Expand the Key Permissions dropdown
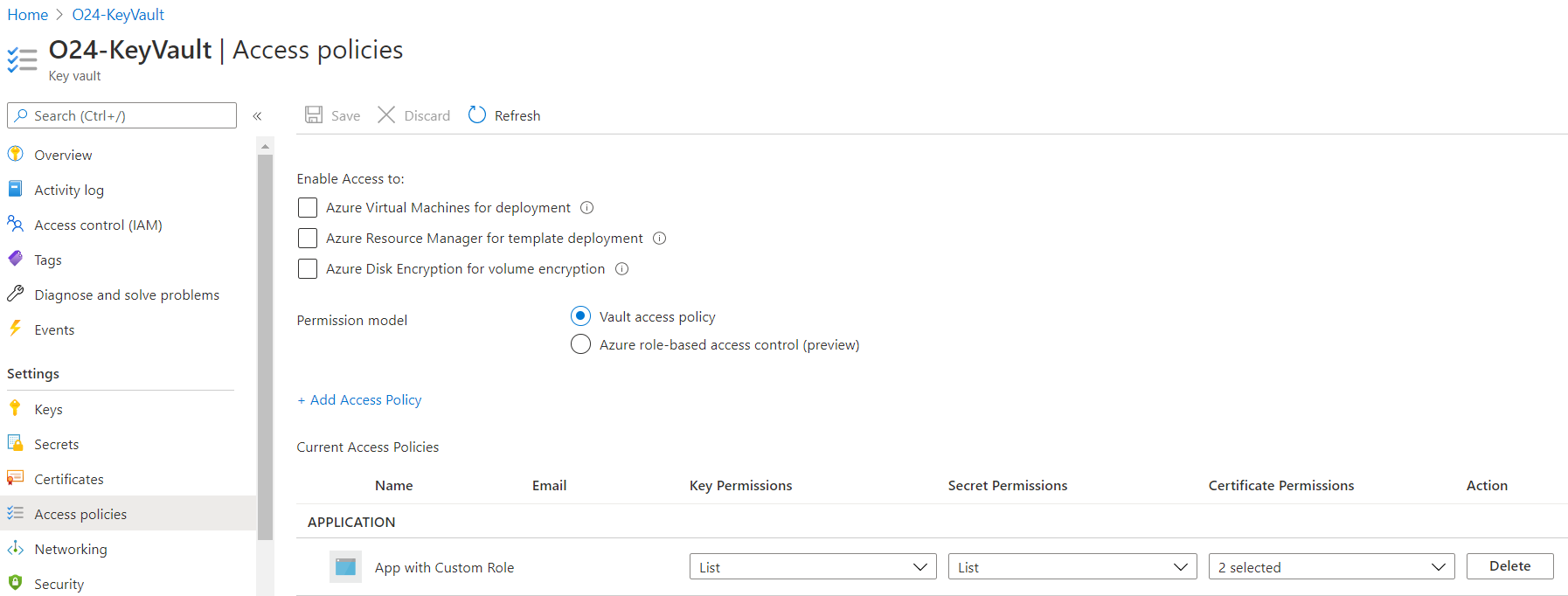The image size is (1568, 596). [812, 567]
